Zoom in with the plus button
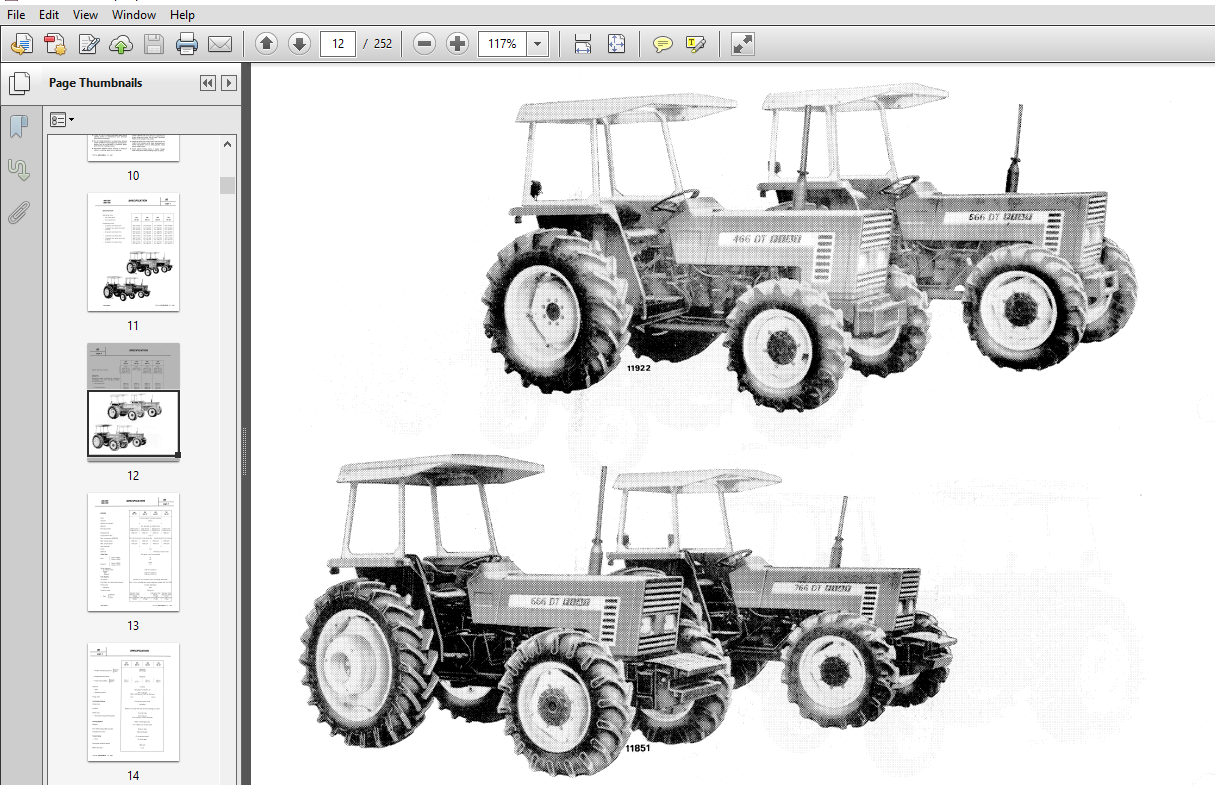Screen dimensions: 1215x785 pyautogui.click(x=457, y=44)
